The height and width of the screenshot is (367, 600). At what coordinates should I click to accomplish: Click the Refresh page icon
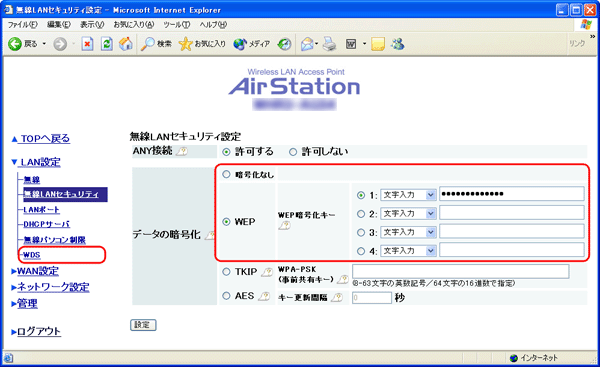point(107,44)
